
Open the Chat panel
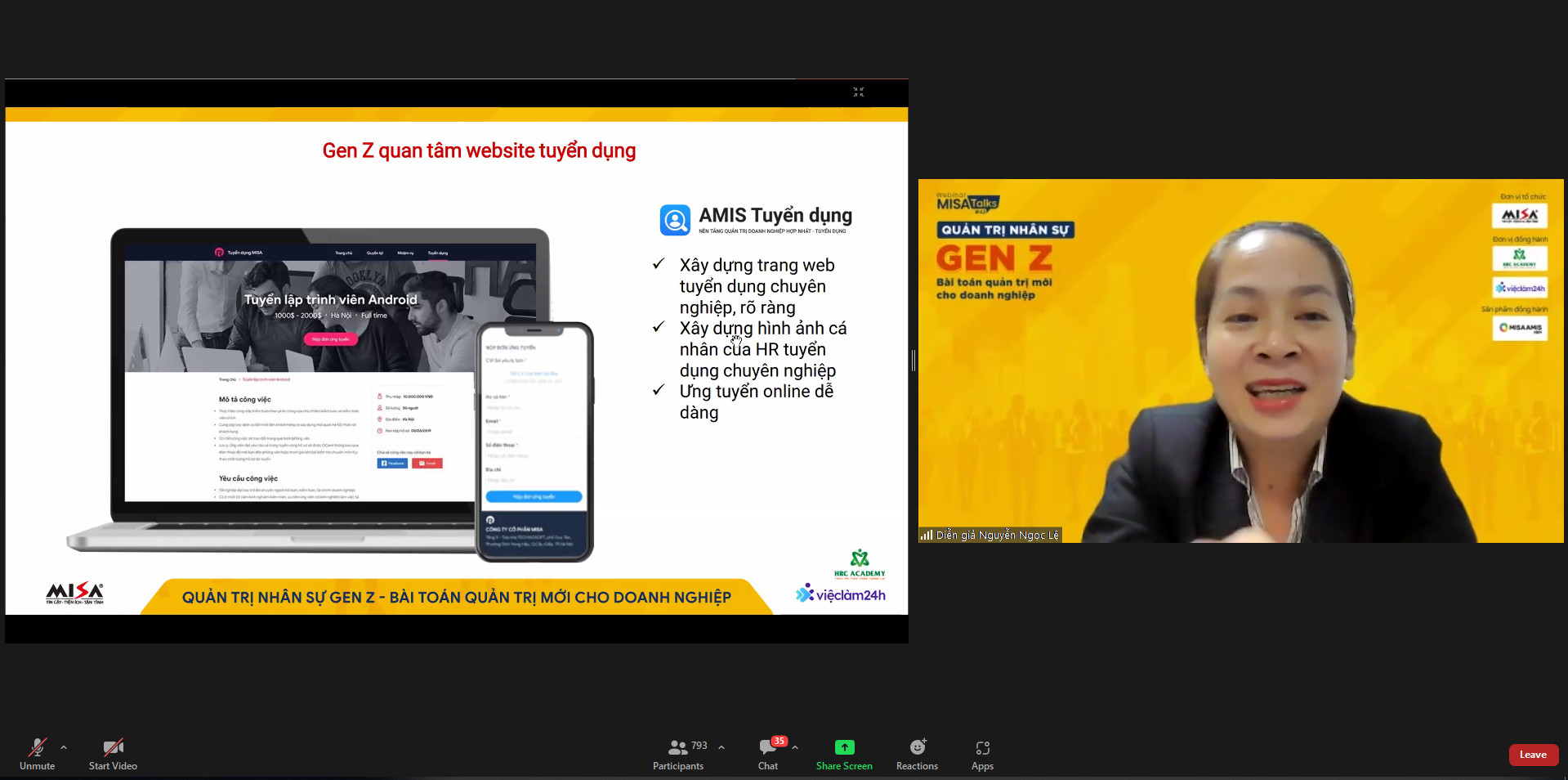pos(767,754)
